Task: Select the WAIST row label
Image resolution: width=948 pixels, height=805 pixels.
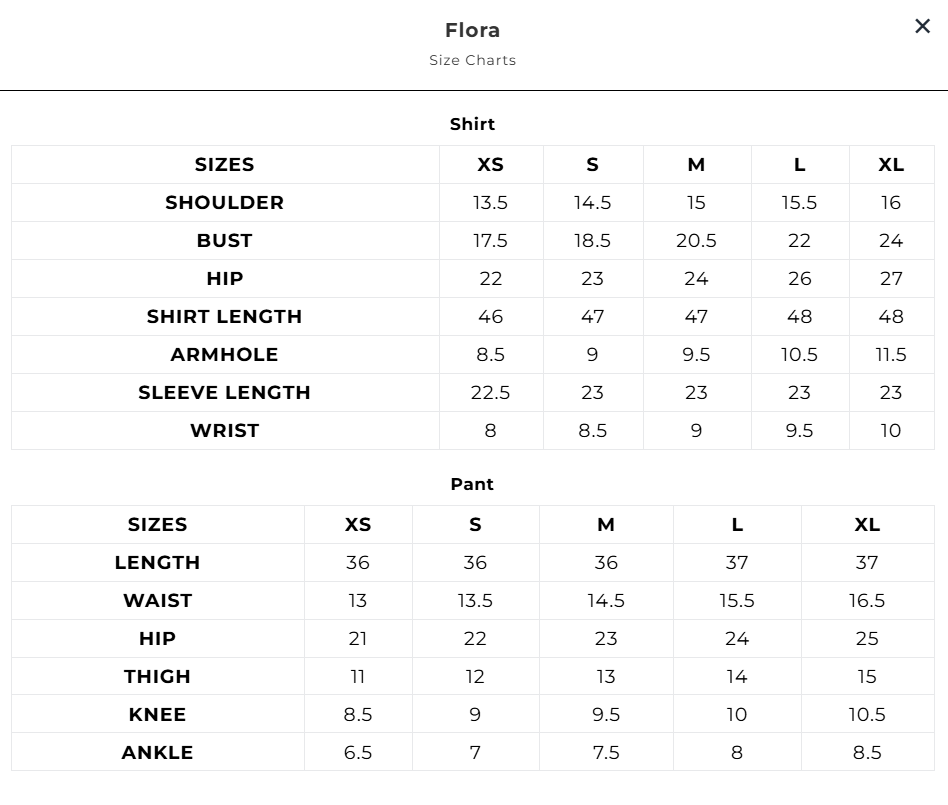Action: tap(158, 601)
